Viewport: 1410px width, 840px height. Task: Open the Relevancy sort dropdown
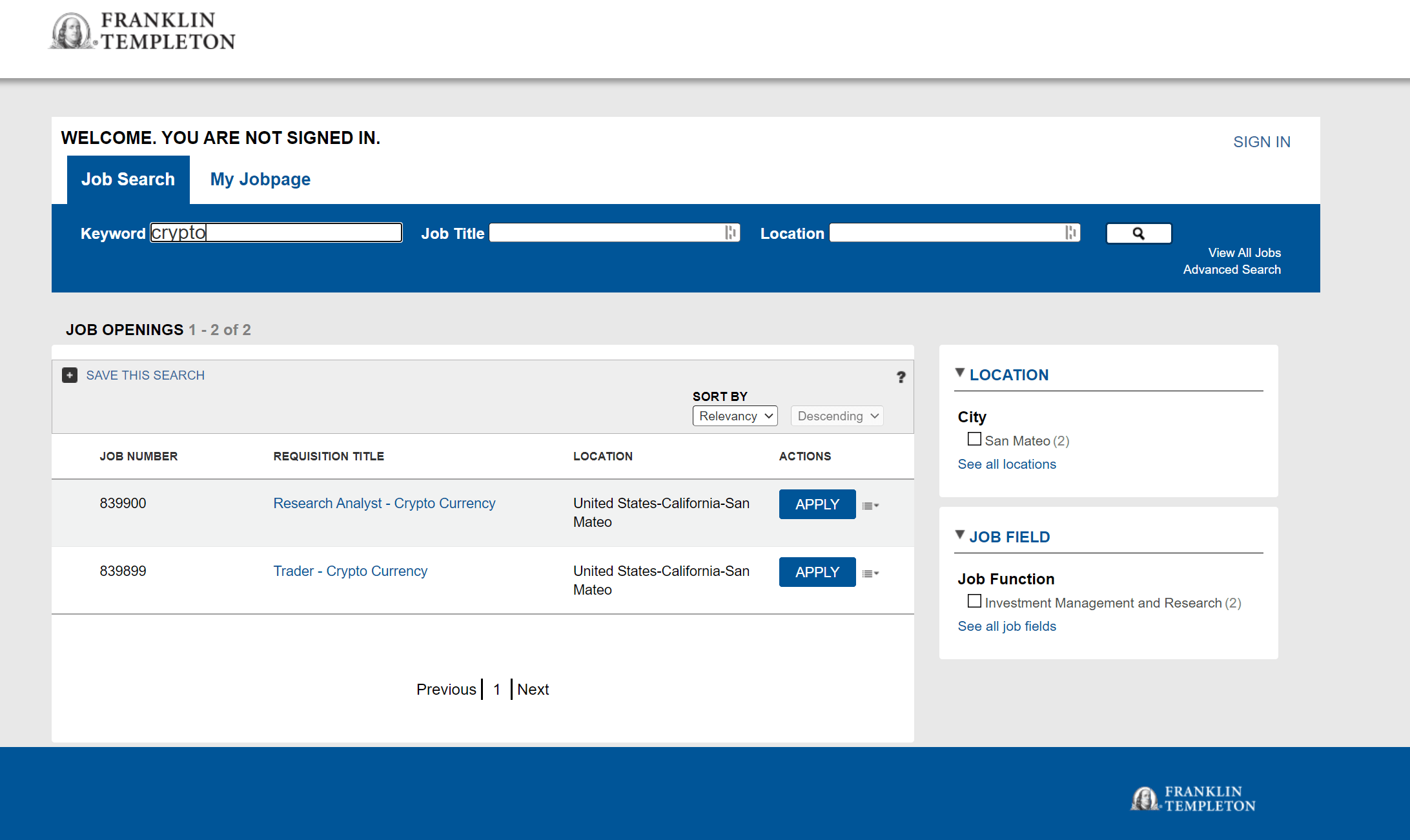click(x=735, y=416)
